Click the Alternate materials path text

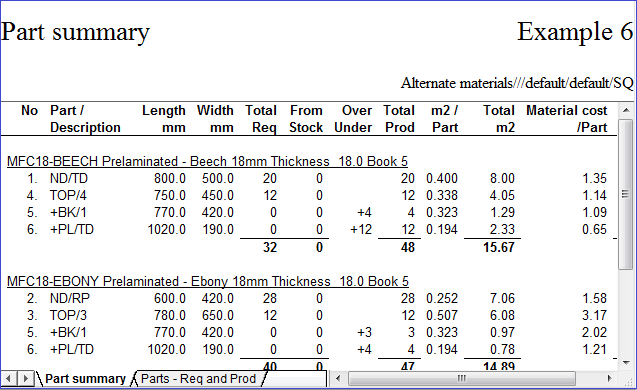517,83
